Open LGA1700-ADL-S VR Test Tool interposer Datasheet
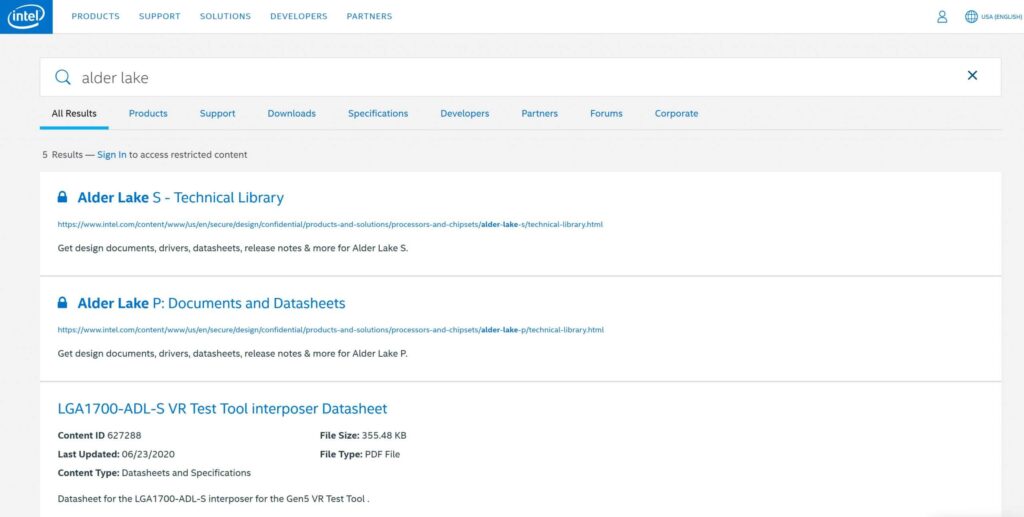Screen dimensions: 1024x517 pyautogui.click(x=222, y=409)
